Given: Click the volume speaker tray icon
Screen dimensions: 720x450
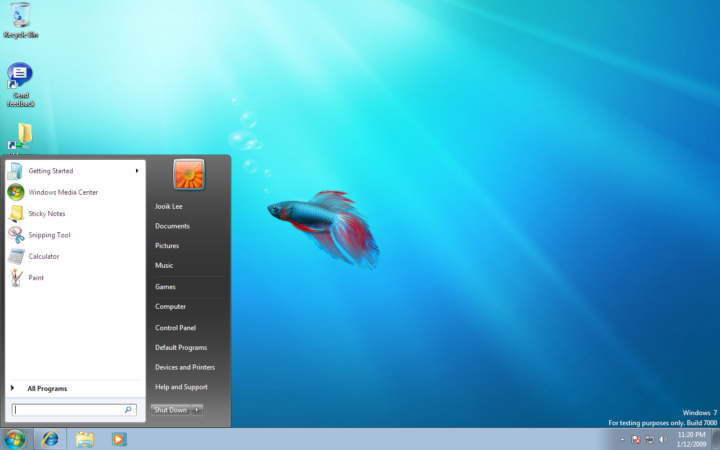Looking at the screenshot, I should coord(663,440).
